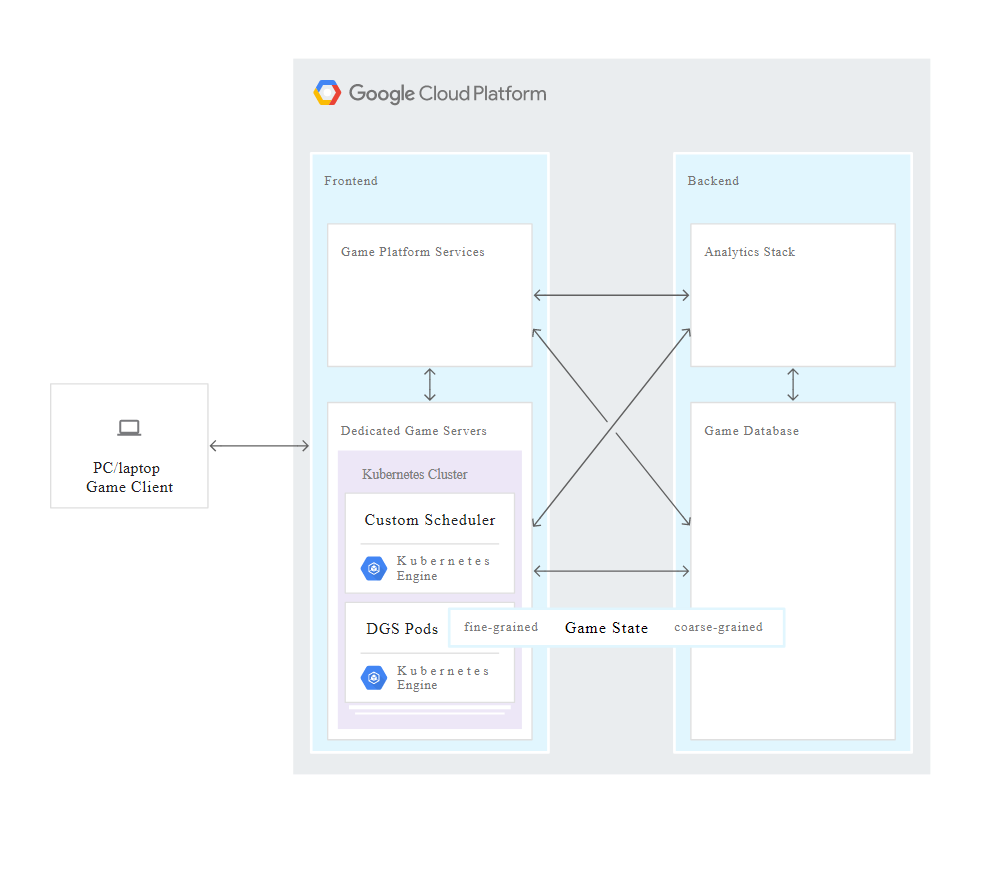This screenshot has width=981, height=873.
Task: Select the fine-grained text label
Action: pyautogui.click(x=501, y=627)
